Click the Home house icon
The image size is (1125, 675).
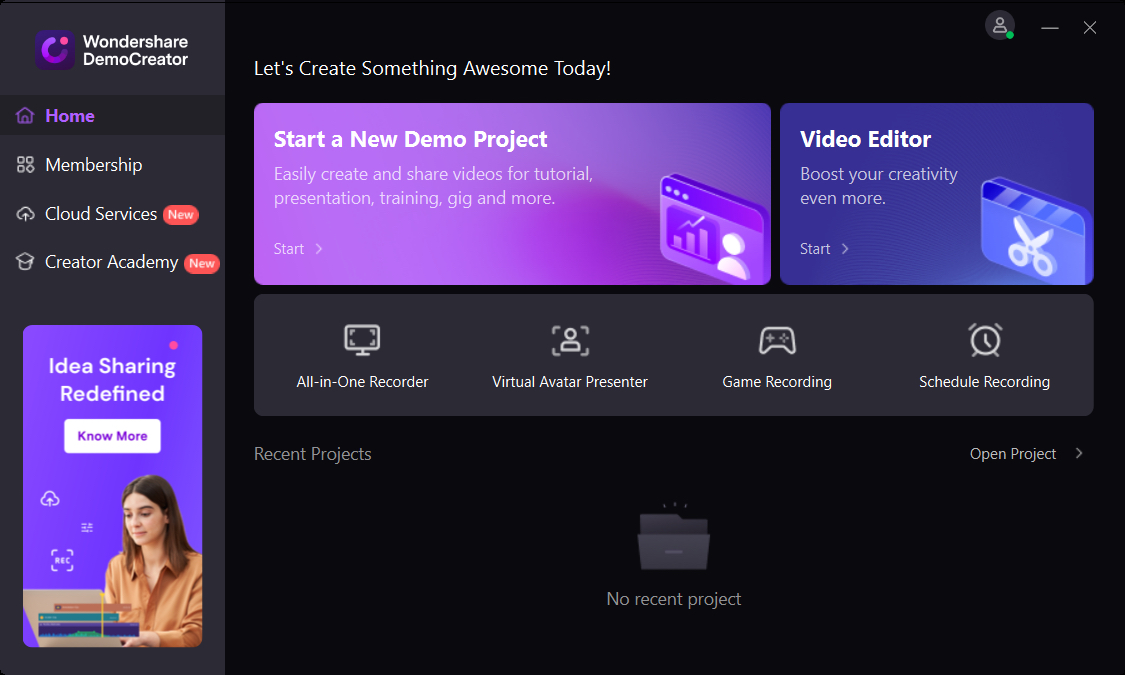pyautogui.click(x=25, y=115)
